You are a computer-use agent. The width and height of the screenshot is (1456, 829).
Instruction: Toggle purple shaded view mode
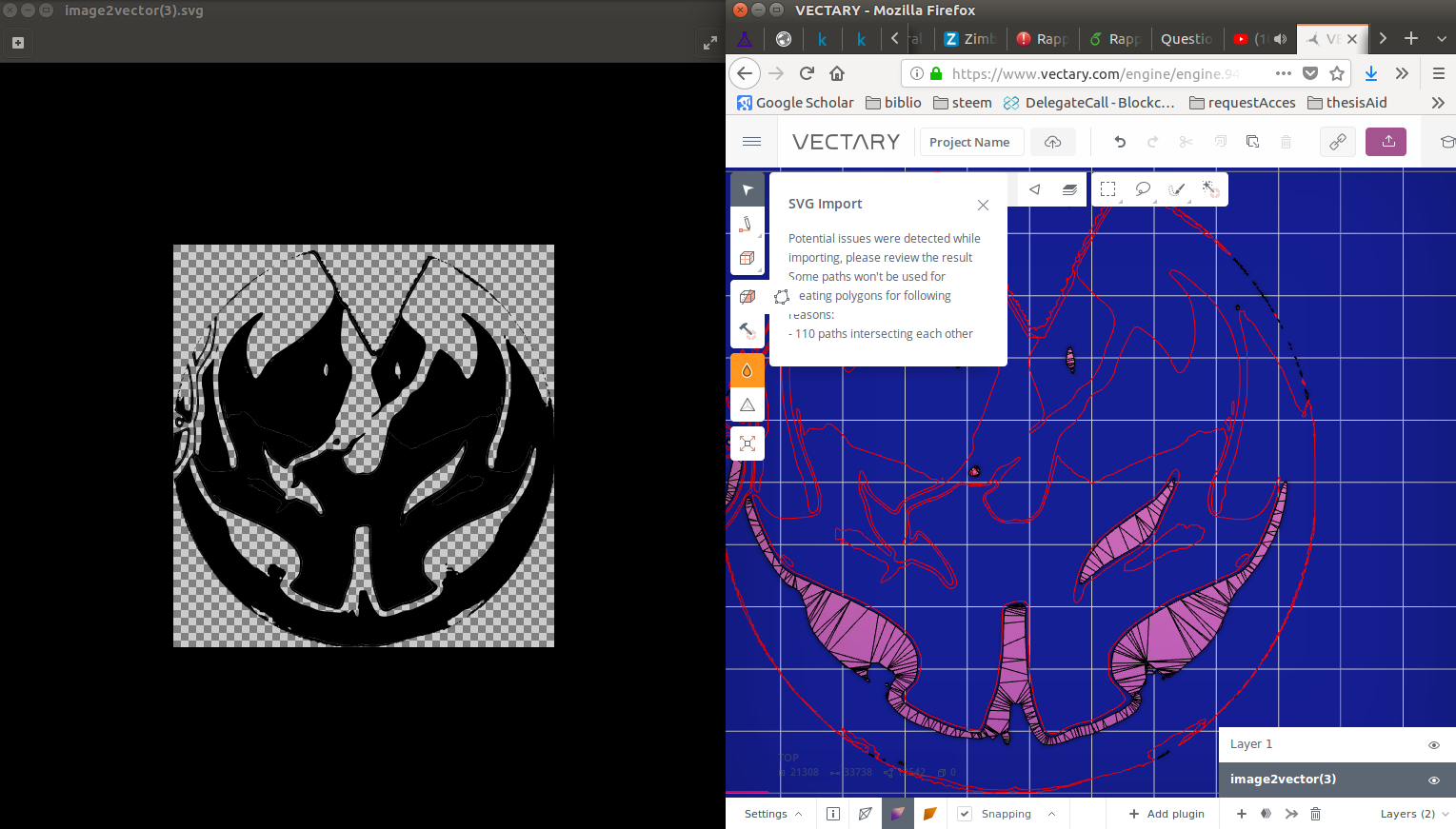coord(897,814)
